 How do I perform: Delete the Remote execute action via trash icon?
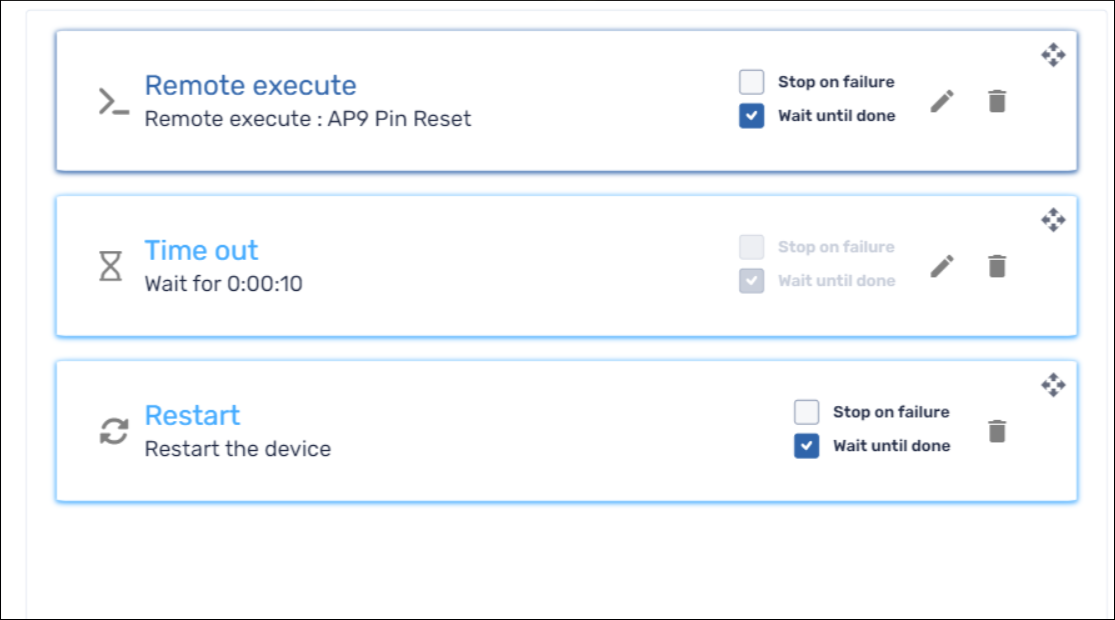pyautogui.click(x=996, y=101)
